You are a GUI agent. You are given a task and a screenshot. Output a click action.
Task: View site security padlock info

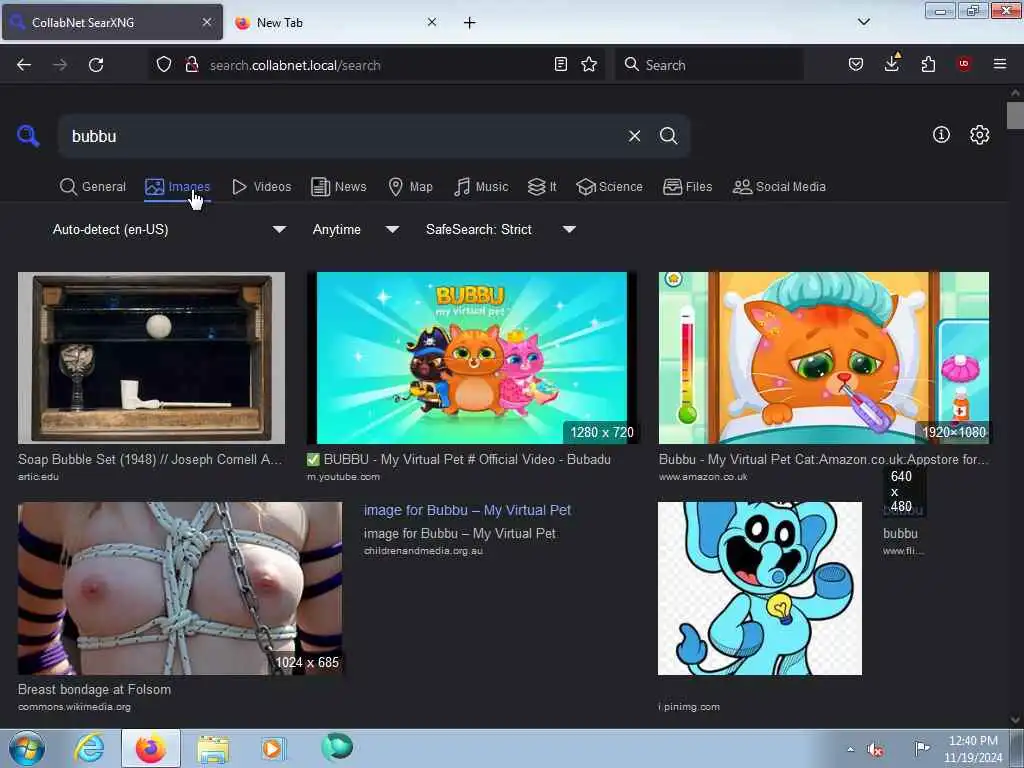[x=191, y=65]
